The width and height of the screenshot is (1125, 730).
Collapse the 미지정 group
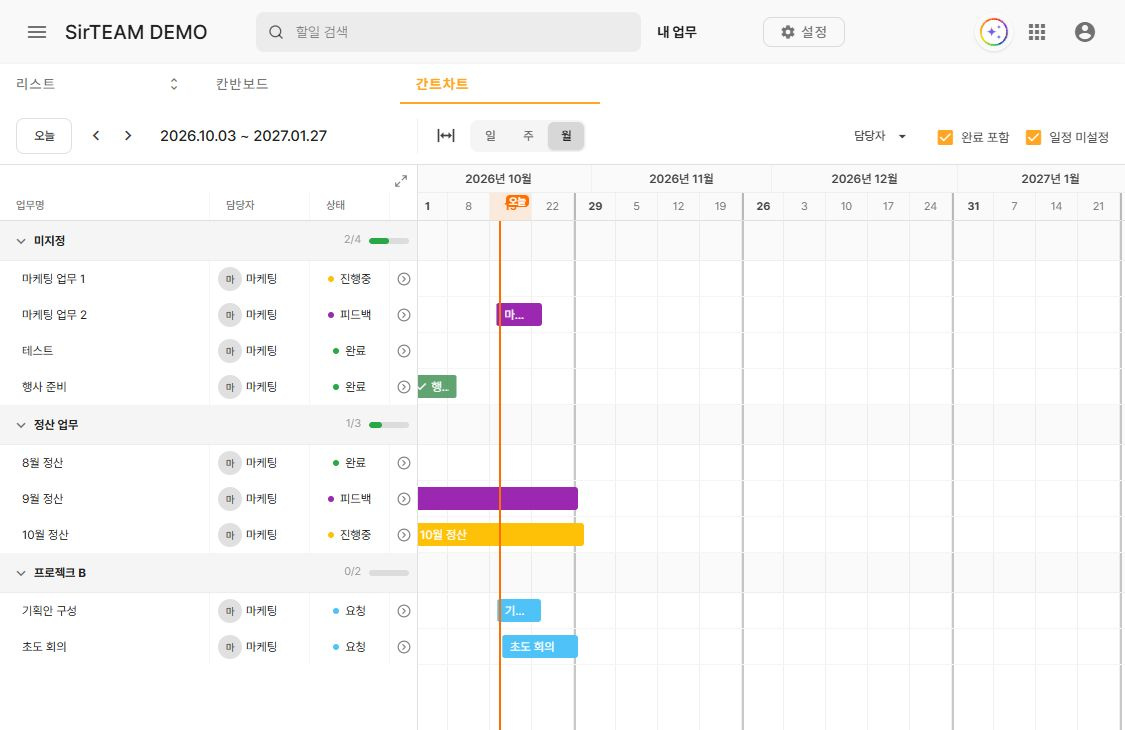(x=21, y=241)
